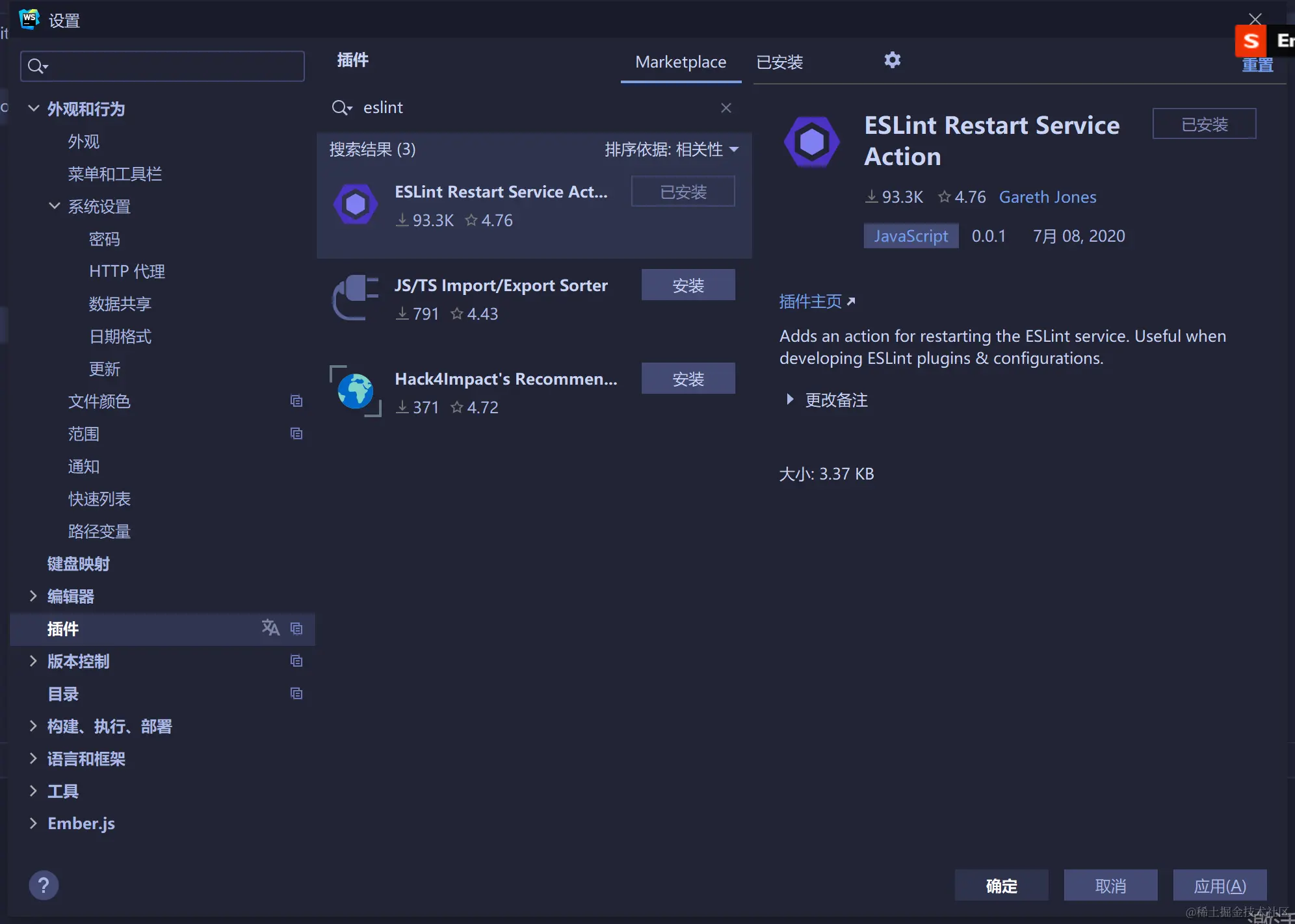Open the 排序依据 sort dropdown
The width and height of the screenshot is (1295, 924).
[671, 149]
